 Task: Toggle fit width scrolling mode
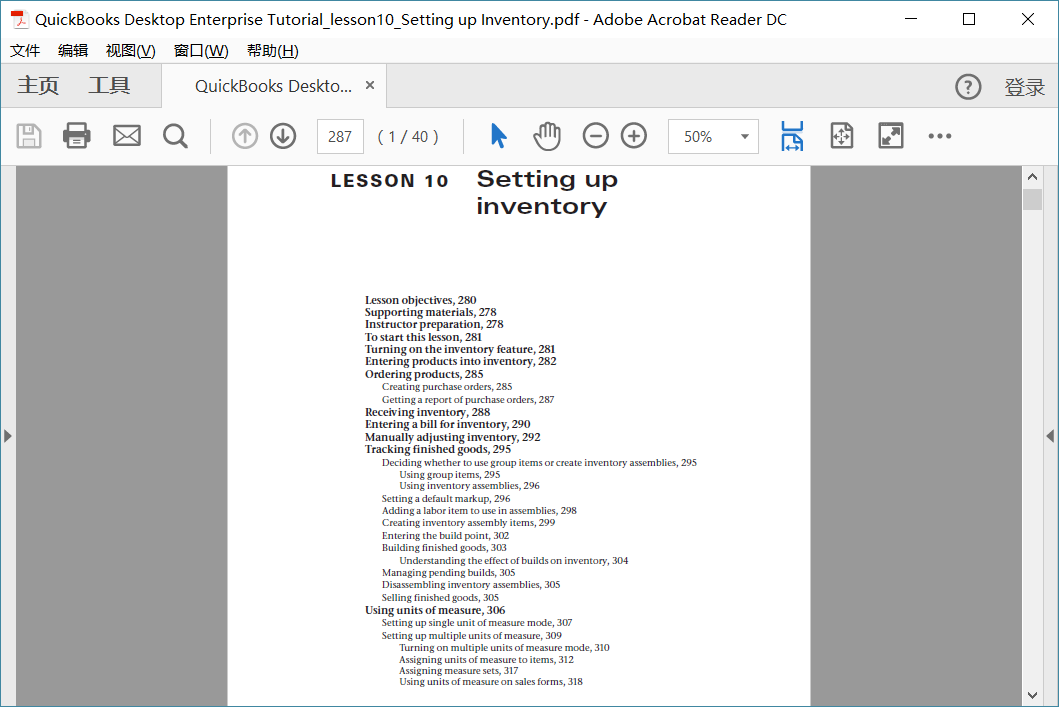pyautogui.click(x=792, y=136)
